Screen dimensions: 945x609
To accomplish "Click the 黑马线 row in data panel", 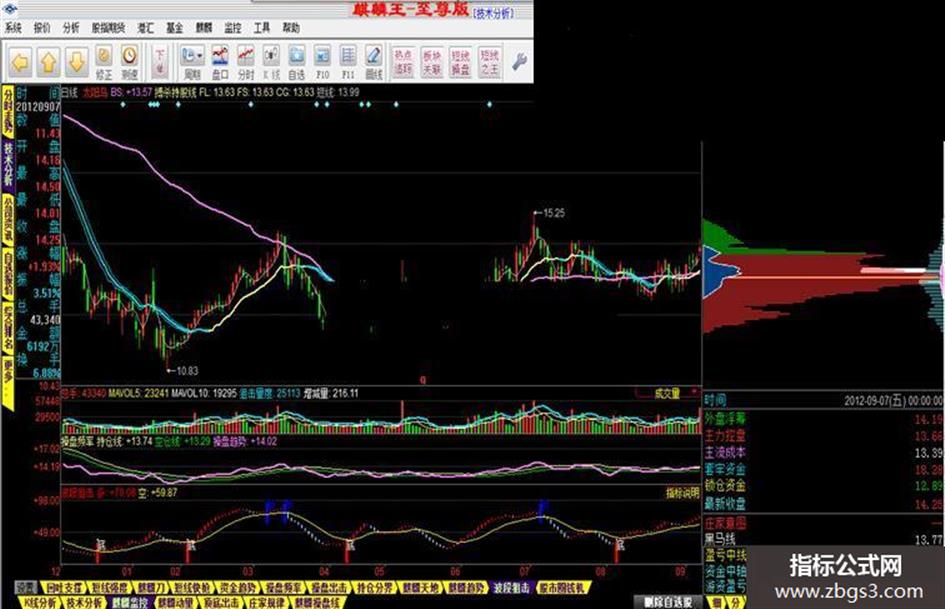I will [824, 539].
